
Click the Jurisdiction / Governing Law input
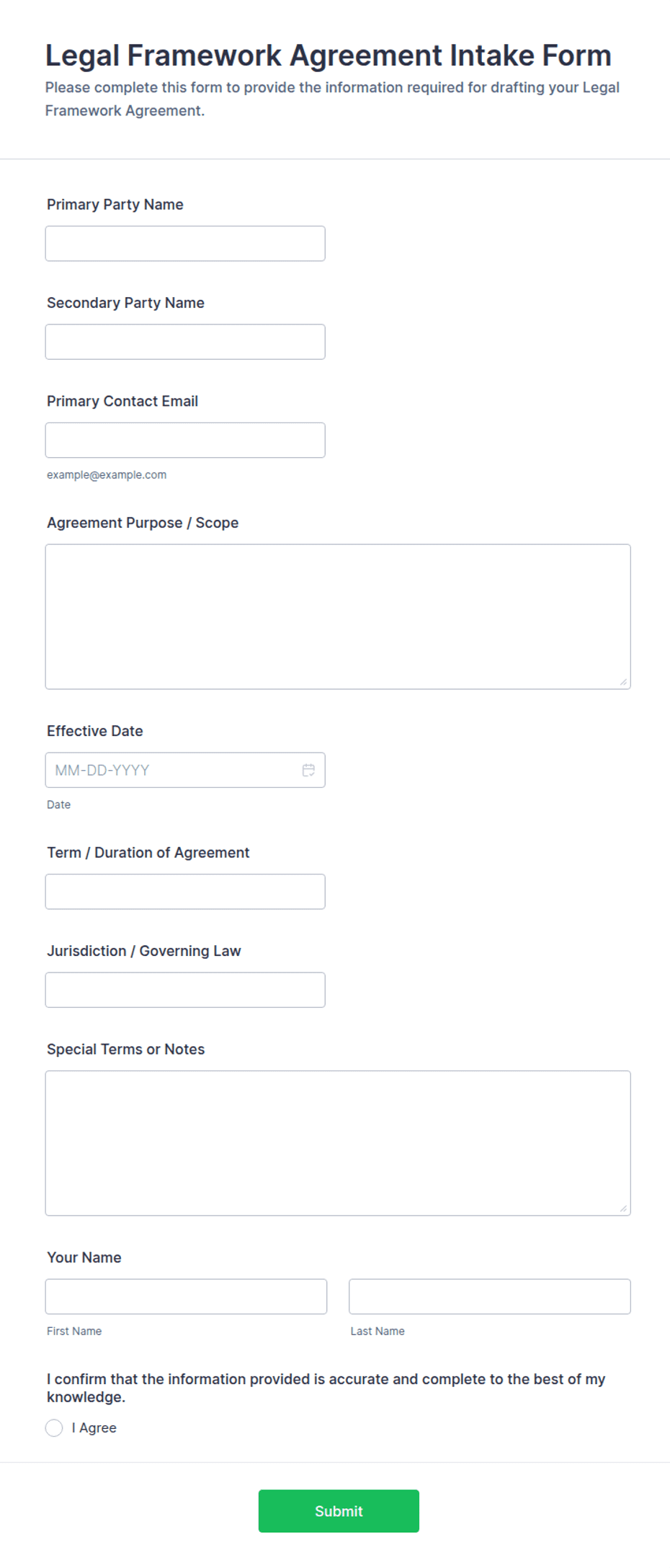185,990
